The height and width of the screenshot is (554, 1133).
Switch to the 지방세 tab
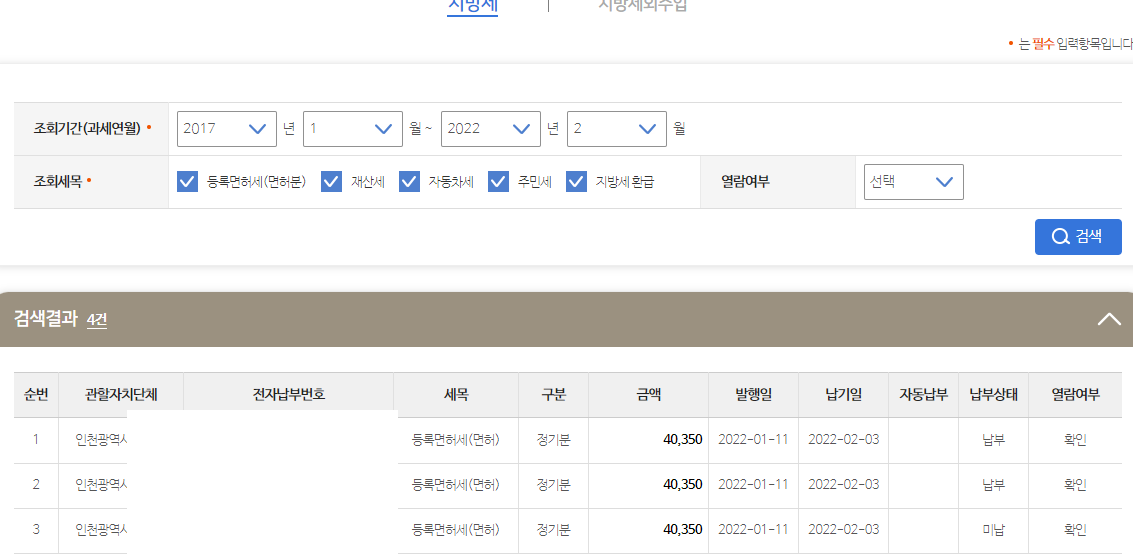pyautogui.click(x=473, y=6)
